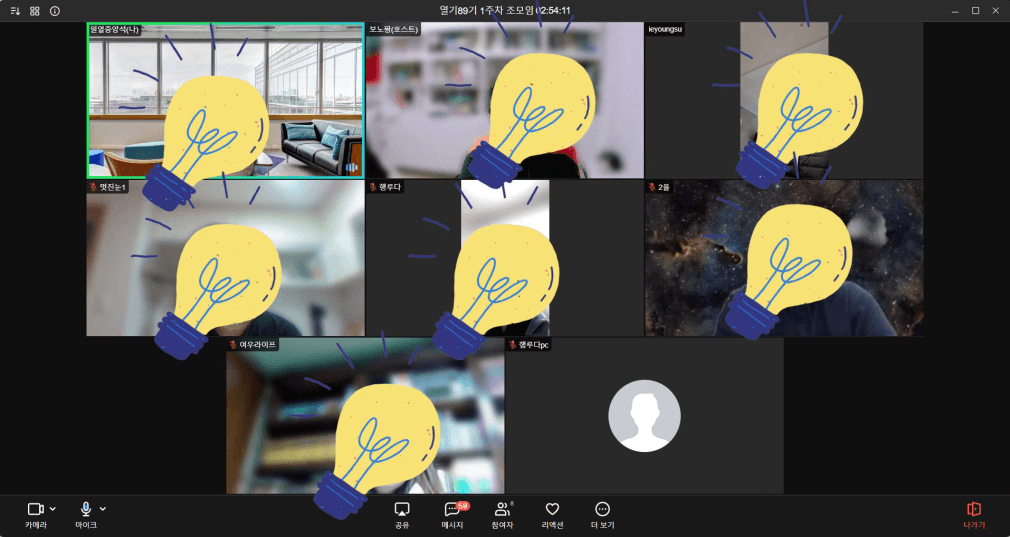Click the sort/order icon in the title bar
1010x537 pixels.
click(x=15, y=11)
